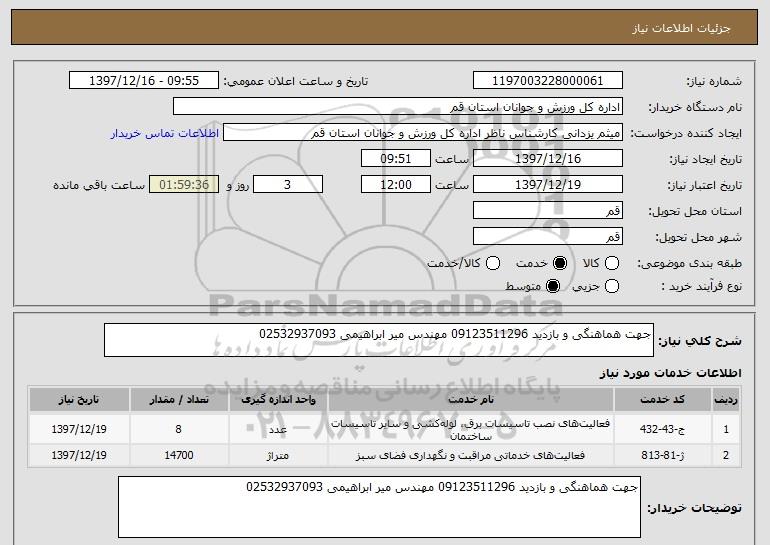The height and width of the screenshot is (545, 770).
Task: Click the date cell in the ج-43-432 row
Action: 79,429
